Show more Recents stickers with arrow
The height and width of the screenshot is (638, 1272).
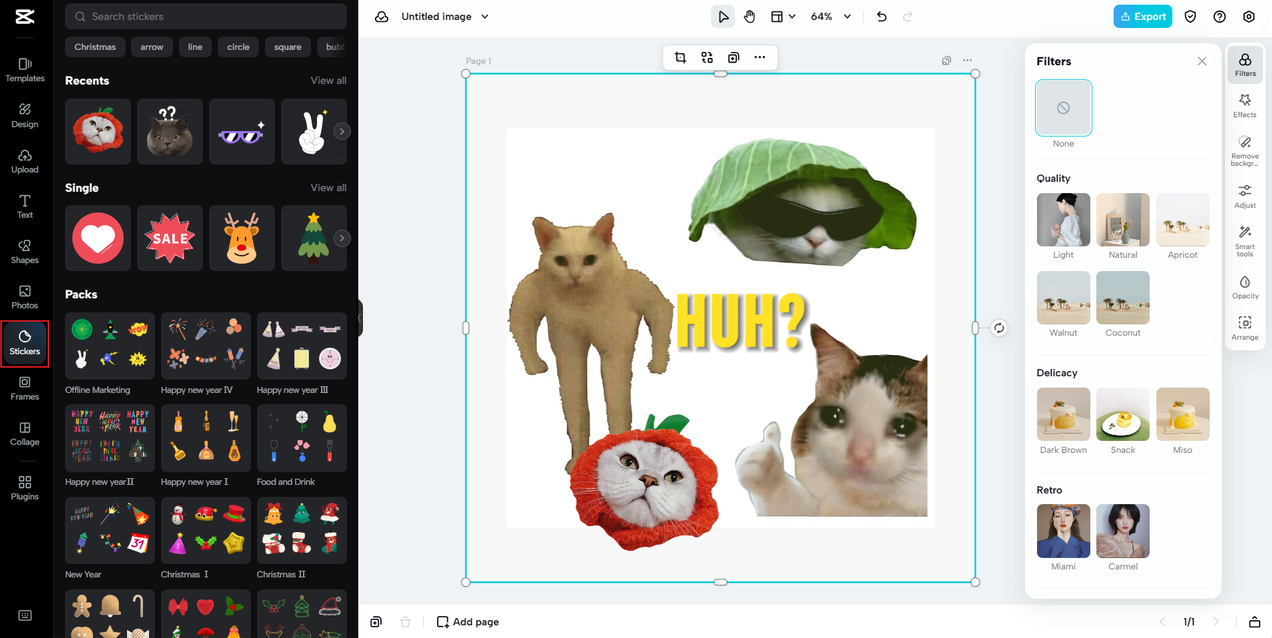pyautogui.click(x=342, y=131)
